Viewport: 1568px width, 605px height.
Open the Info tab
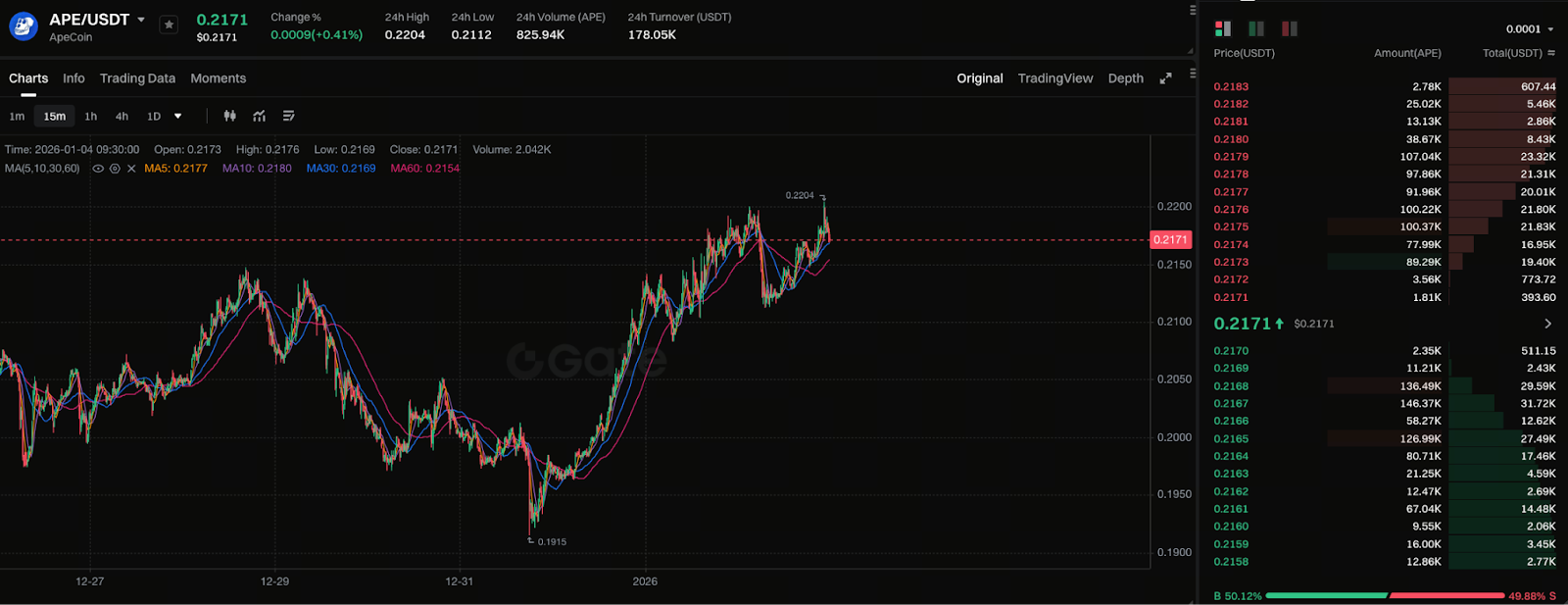(73, 78)
